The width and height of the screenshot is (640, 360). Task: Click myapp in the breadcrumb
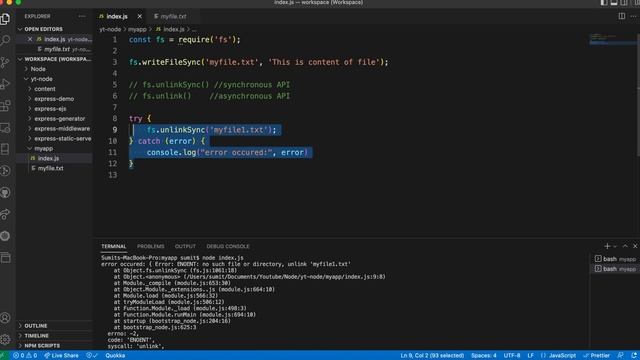pos(137,29)
